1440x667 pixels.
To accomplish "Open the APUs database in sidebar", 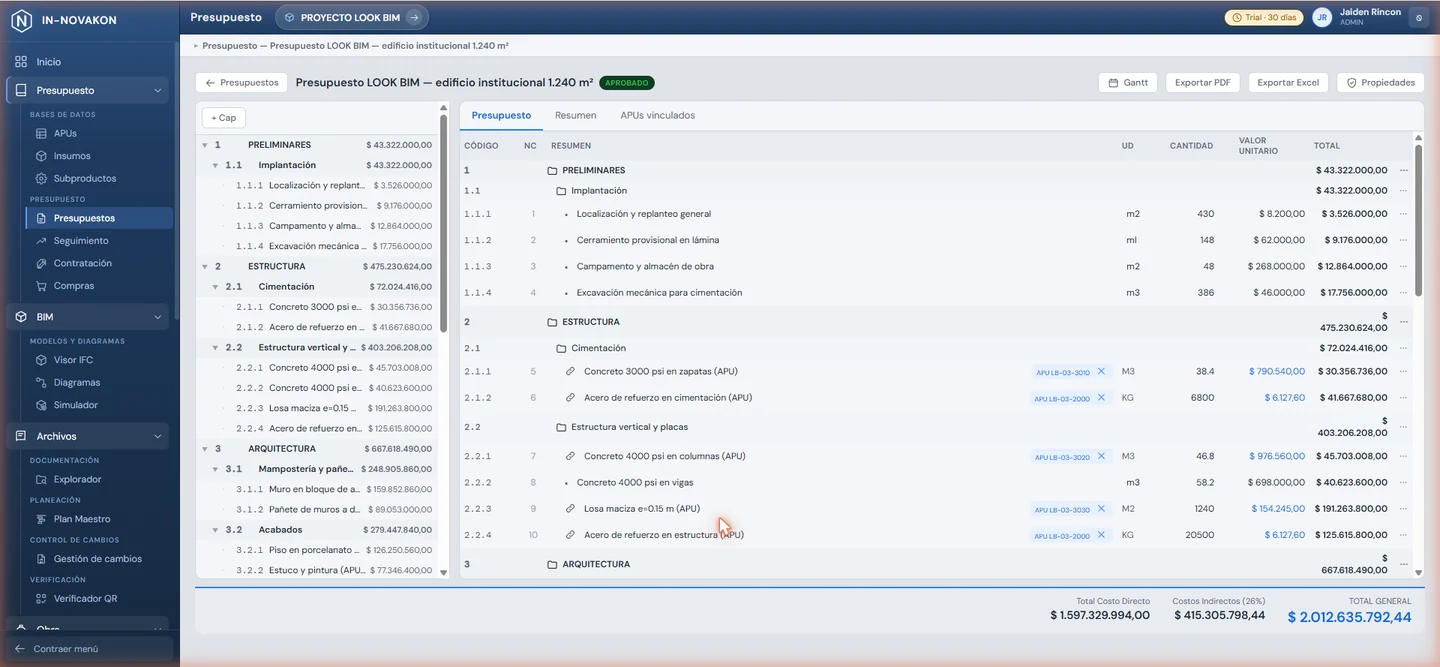I will 65,133.
